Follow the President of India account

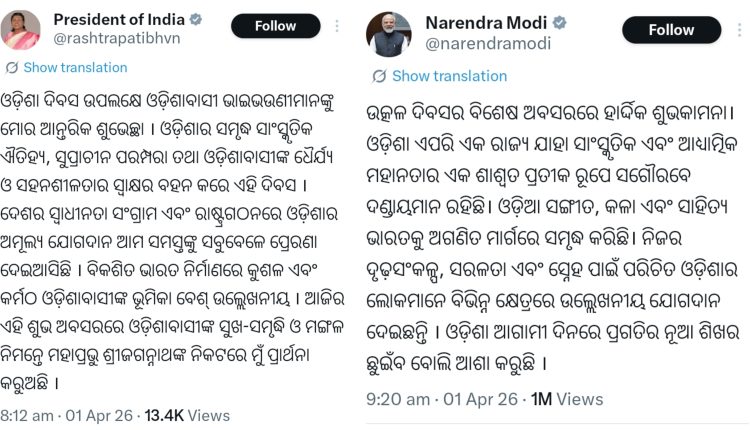(x=275, y=26)
